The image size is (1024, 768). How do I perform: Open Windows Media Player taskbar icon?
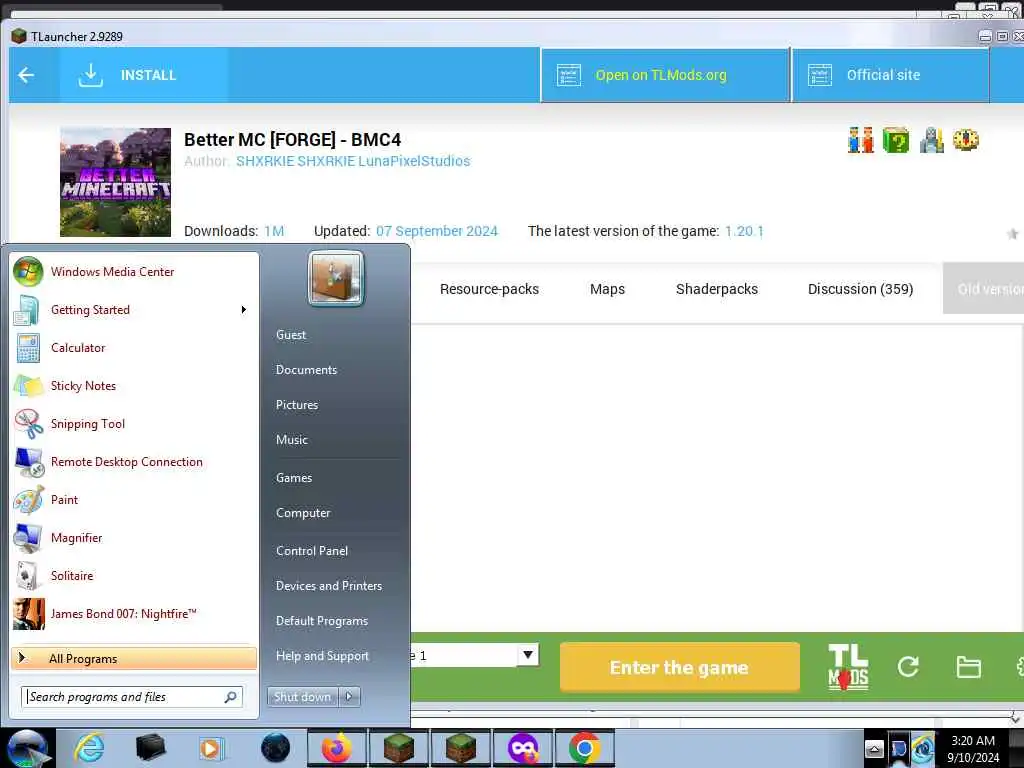211,748
